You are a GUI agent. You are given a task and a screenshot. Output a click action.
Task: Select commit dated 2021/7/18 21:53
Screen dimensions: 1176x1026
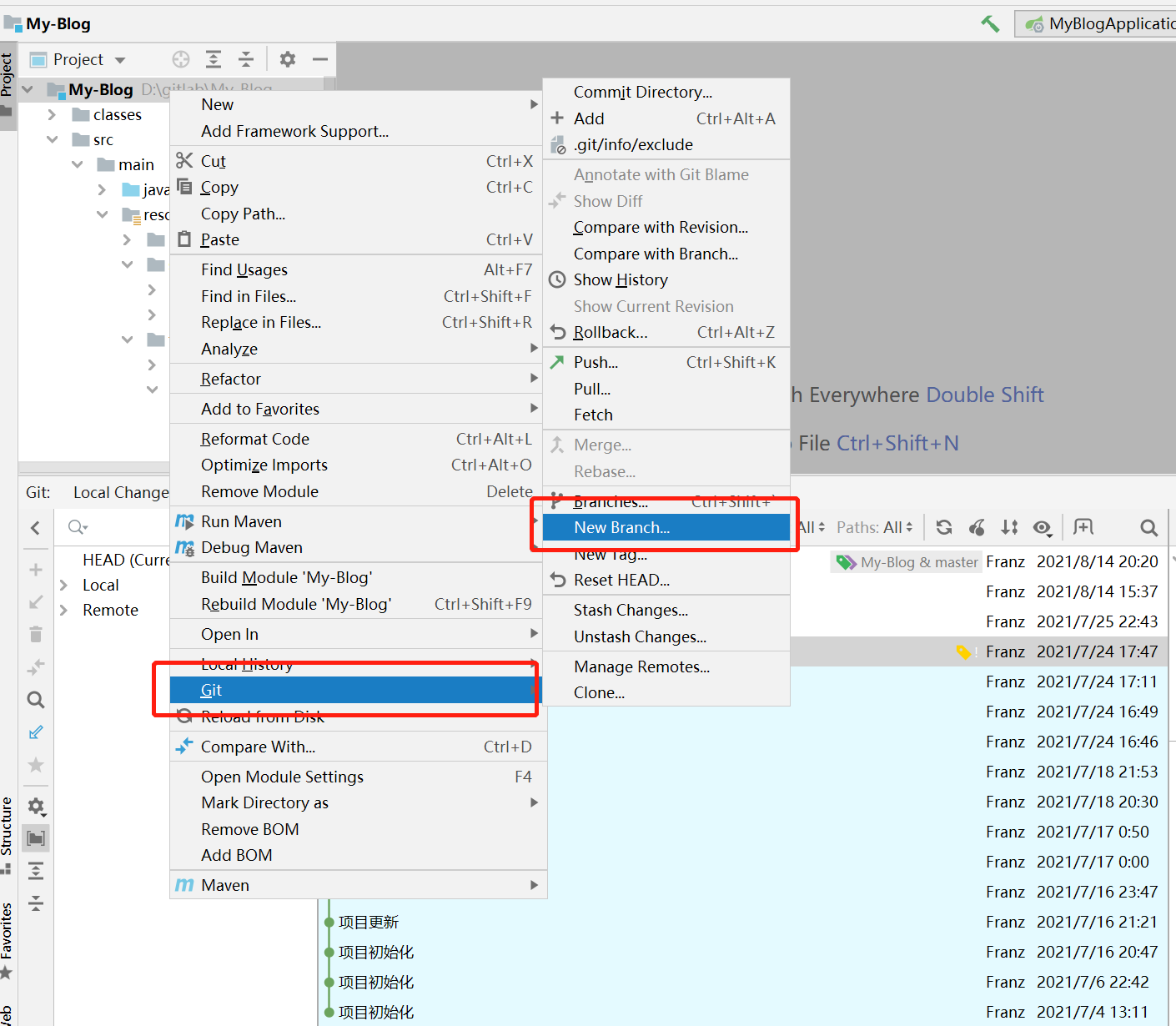[x=1096, y=772]
